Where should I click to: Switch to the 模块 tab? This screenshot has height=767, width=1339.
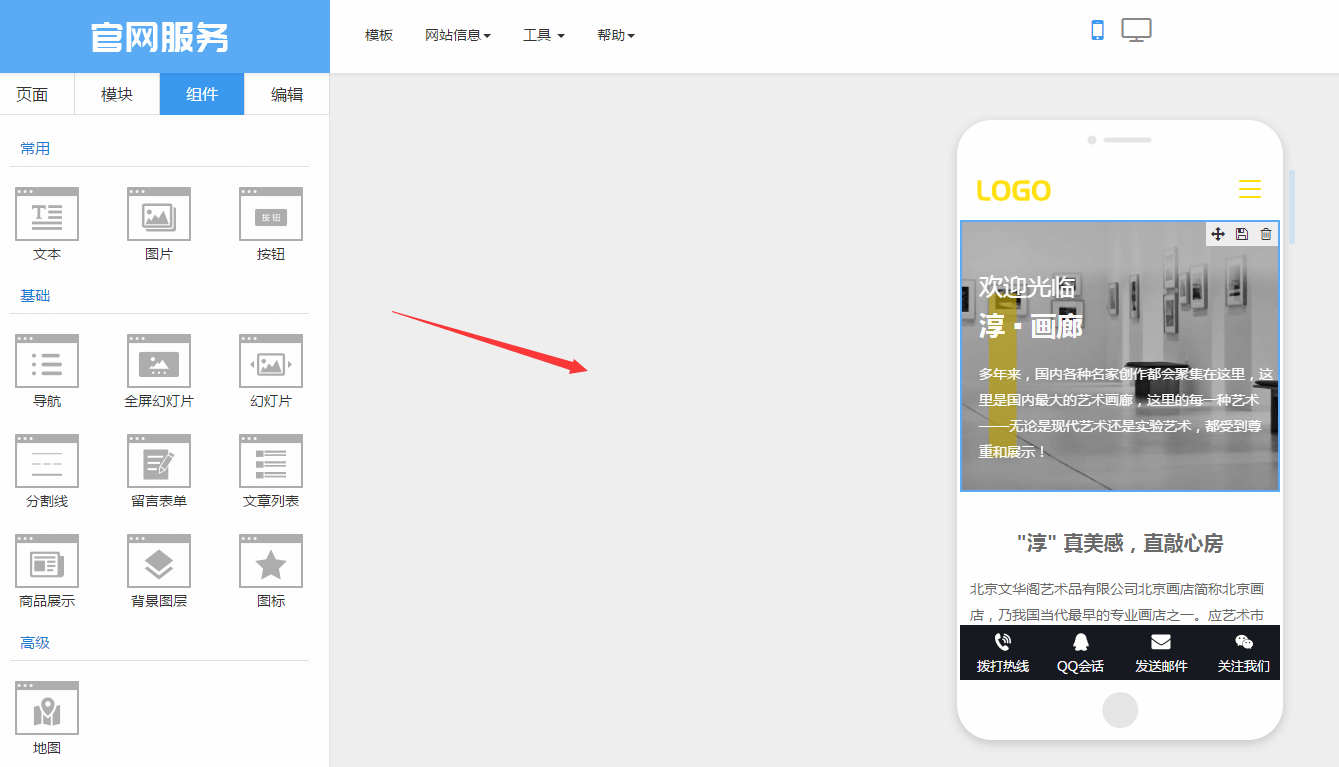click(117, 94)
